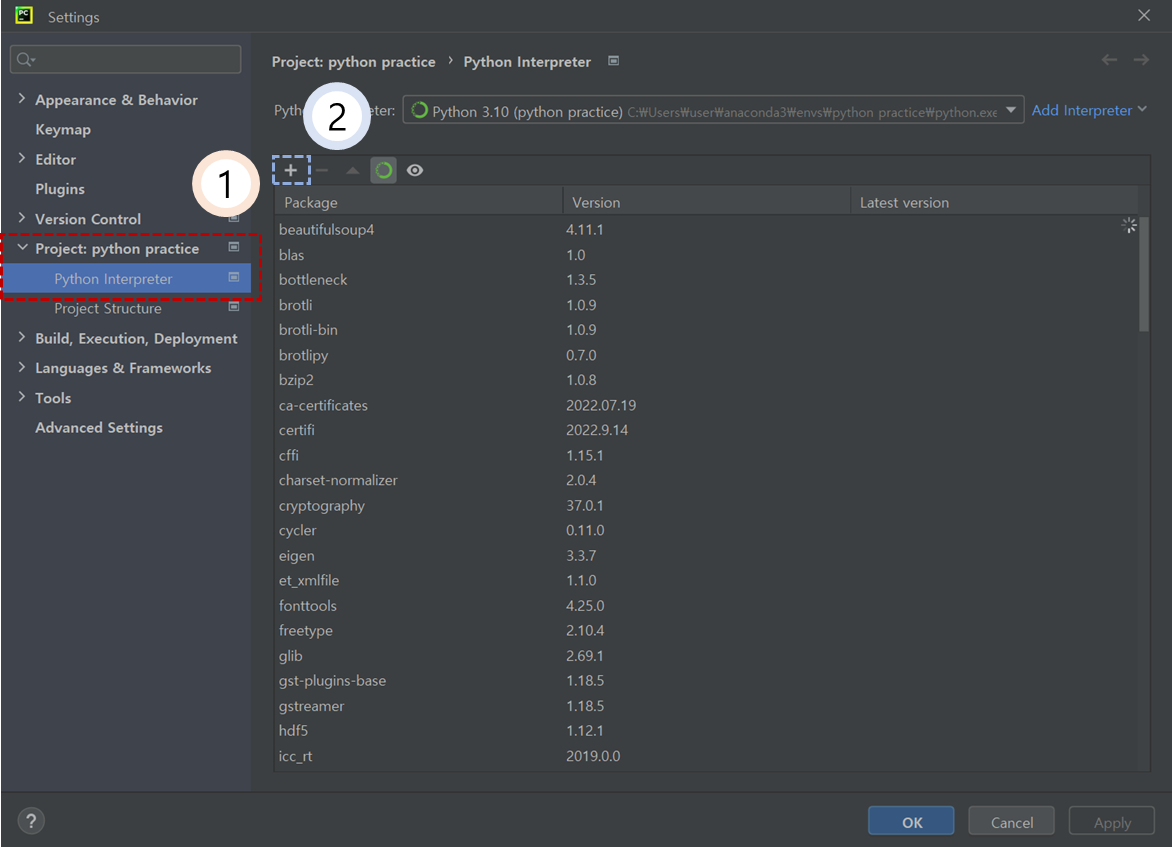Click the plus install package button
The image size is (1172, 847).
tap(291, 170)
